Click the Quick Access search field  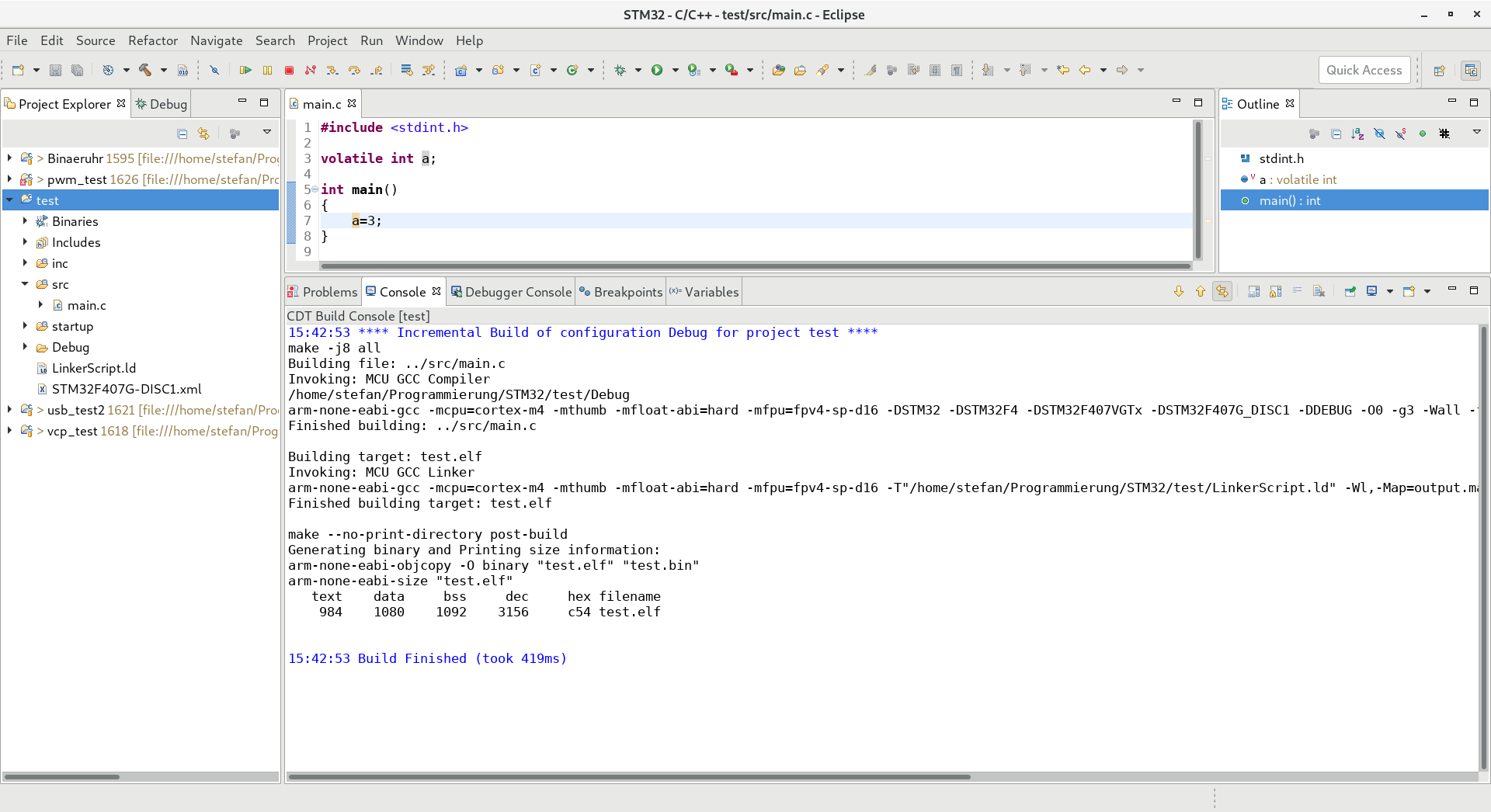(1364, 70)
